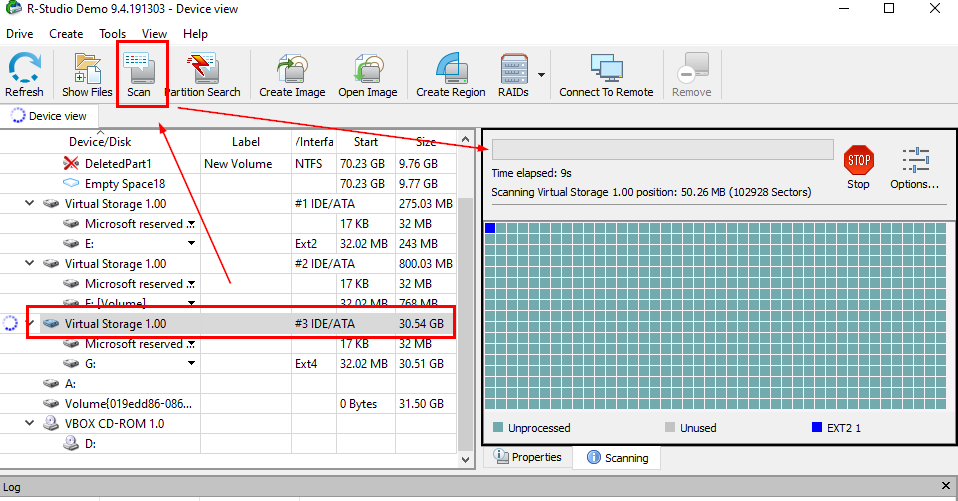
Task: Open the dropdown next to the E: partition
Action: [x=191, y=243]
